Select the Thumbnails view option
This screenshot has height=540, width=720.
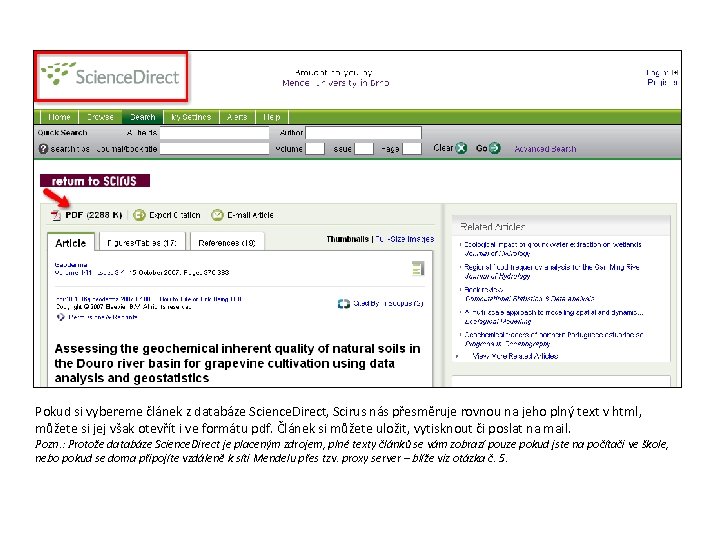[x=348, y=239]
